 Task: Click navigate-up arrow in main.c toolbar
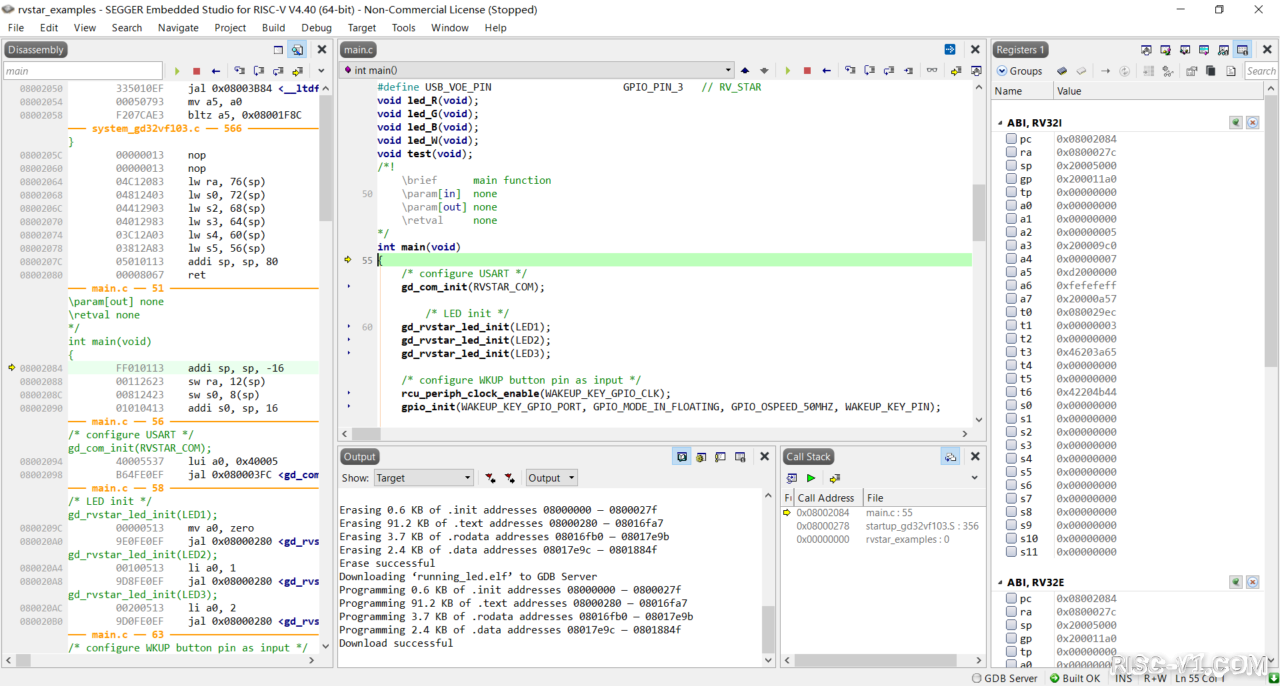(x=744, y=71)
